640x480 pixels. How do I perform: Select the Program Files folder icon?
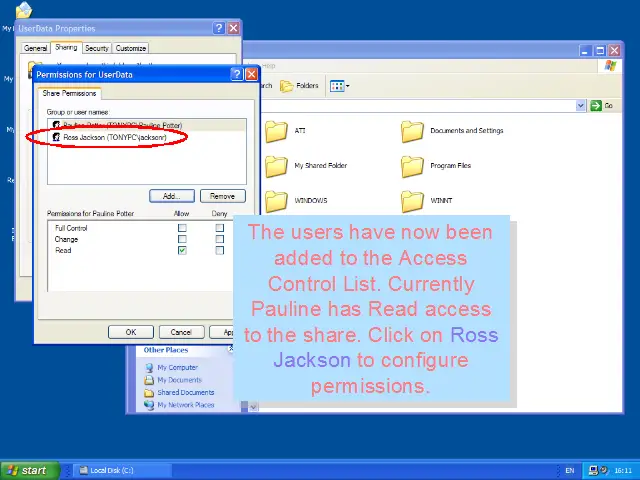pos(412,166)
